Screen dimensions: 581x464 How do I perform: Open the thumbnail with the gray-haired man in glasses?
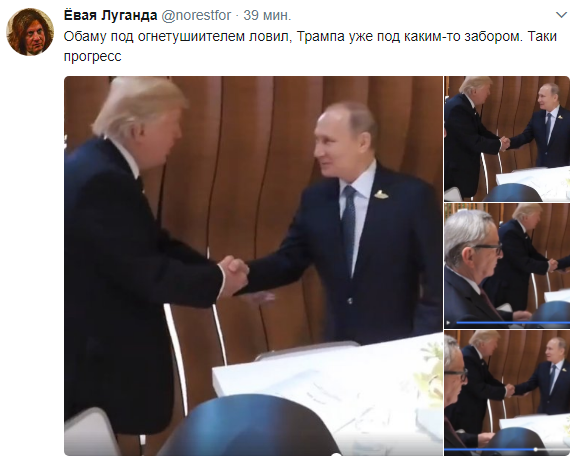[507, 266]
